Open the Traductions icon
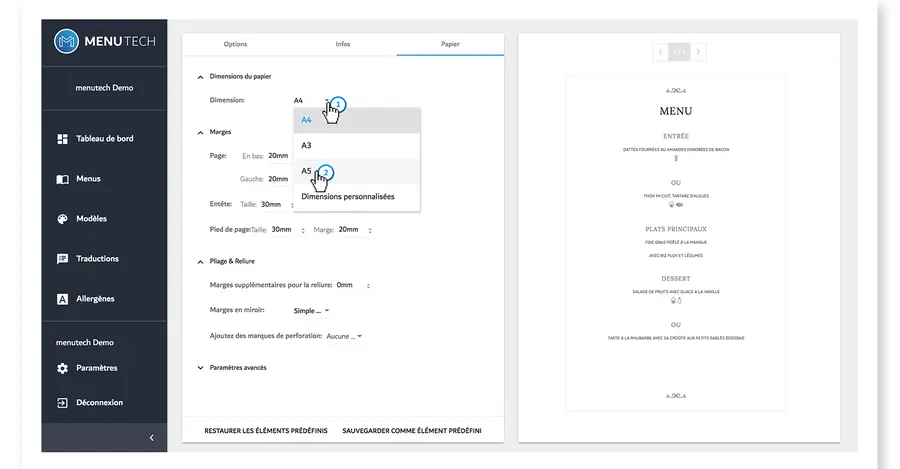 pos(62,259)
